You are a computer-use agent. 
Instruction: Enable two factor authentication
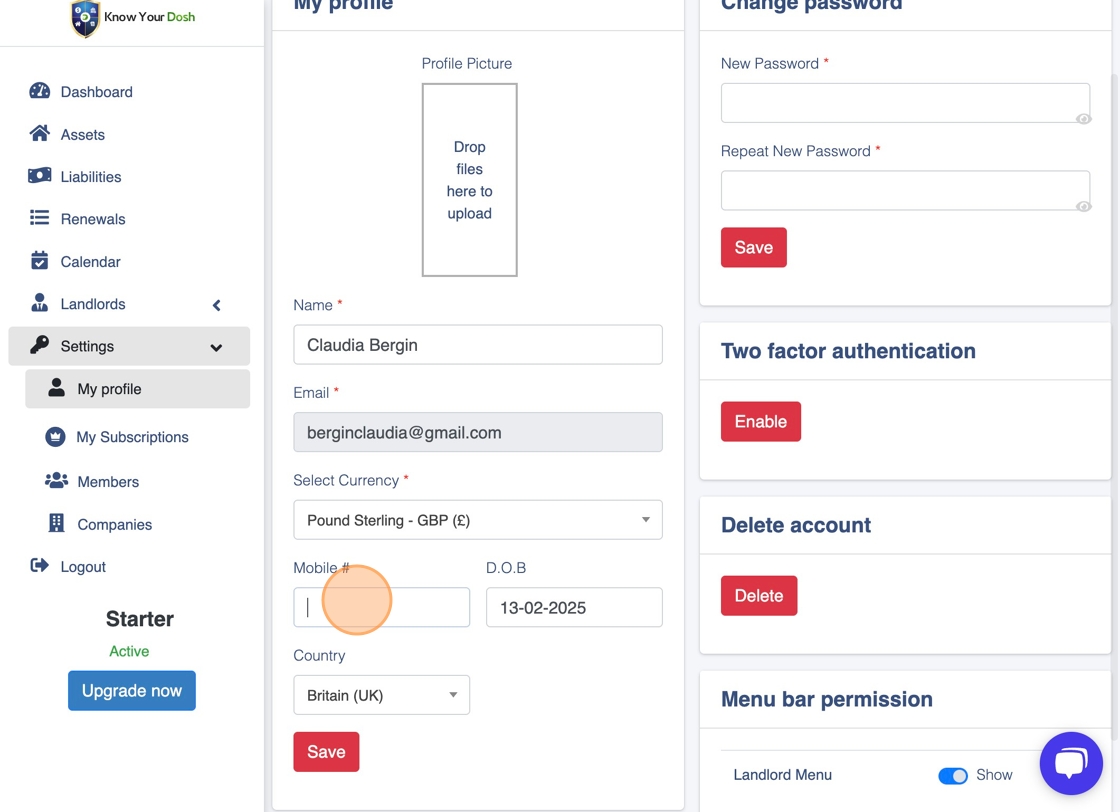760,422
